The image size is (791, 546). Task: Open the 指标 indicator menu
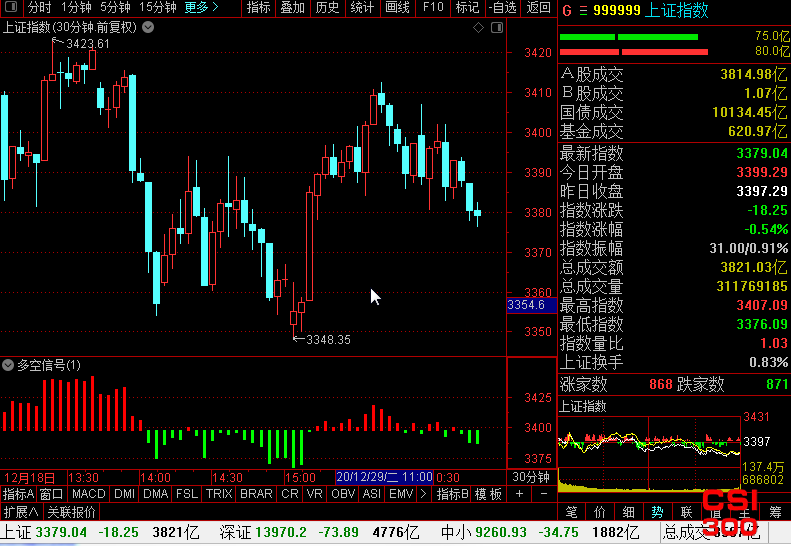[259, 7]
